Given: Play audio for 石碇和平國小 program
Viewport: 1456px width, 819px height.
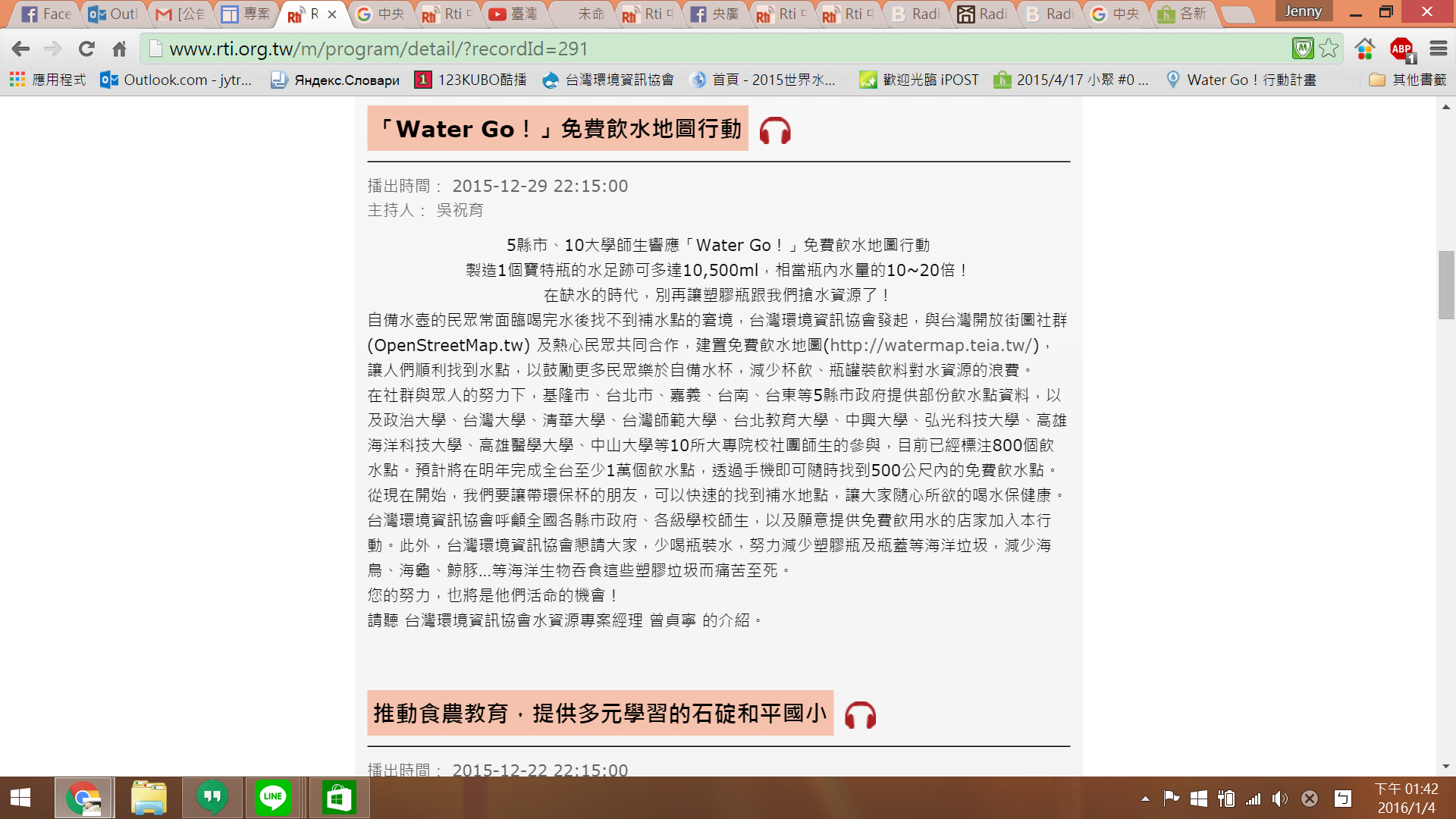Looking at the screenshot, I should point(860,715).
